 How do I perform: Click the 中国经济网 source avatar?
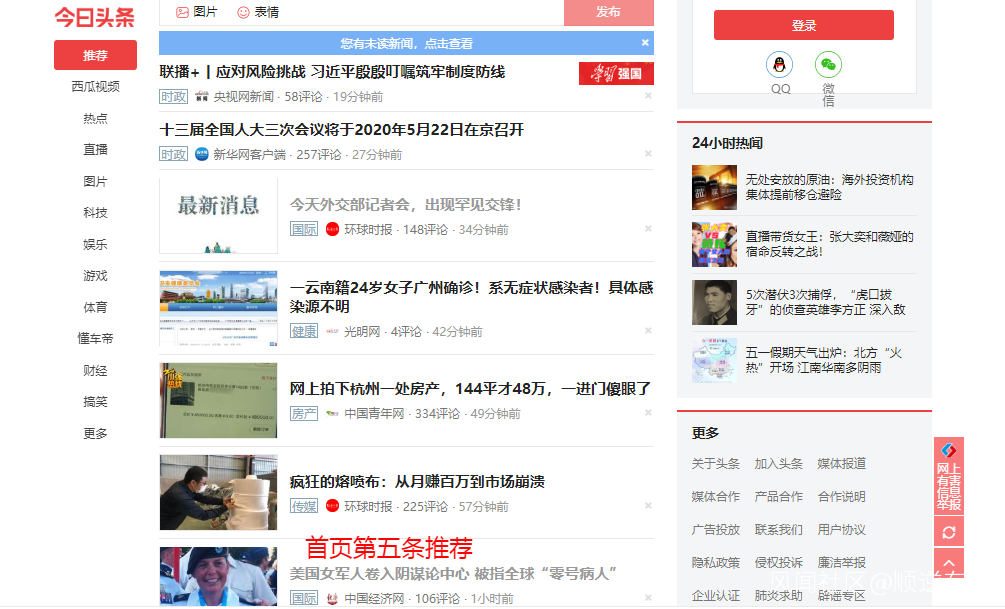pyautogui.click(x=332, y=598)
